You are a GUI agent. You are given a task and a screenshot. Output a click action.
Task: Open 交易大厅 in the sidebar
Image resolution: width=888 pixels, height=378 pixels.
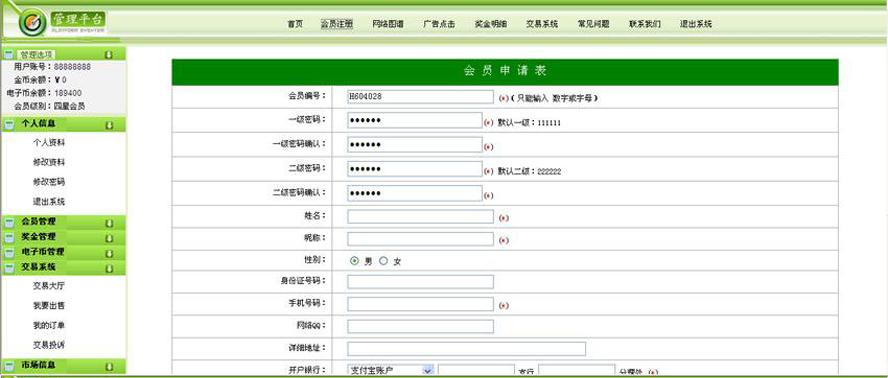pyautogui.click(x=49, y=286)
